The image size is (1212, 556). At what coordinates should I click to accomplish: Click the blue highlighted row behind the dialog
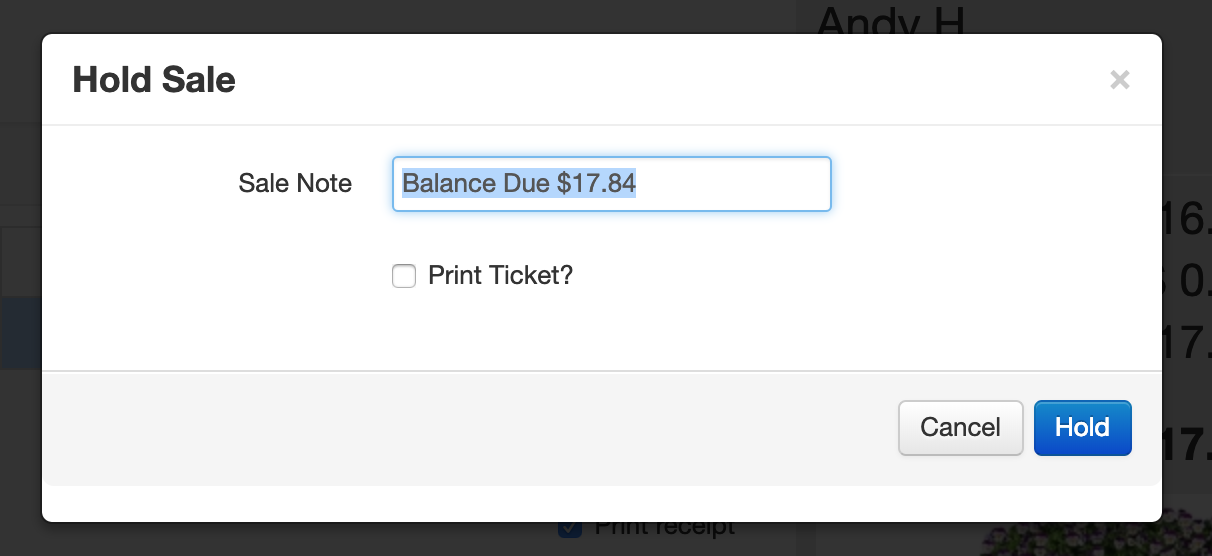coord(20,332)
